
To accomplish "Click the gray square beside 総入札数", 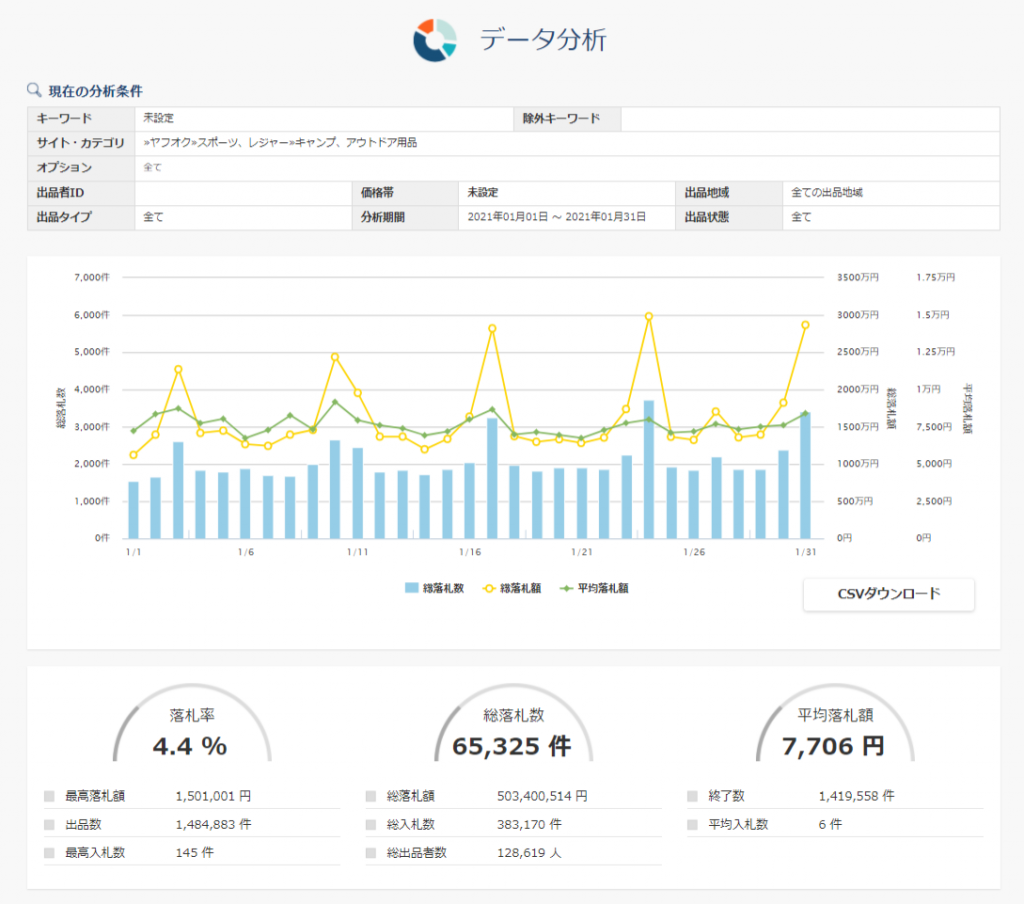I will tap(371, 825).
